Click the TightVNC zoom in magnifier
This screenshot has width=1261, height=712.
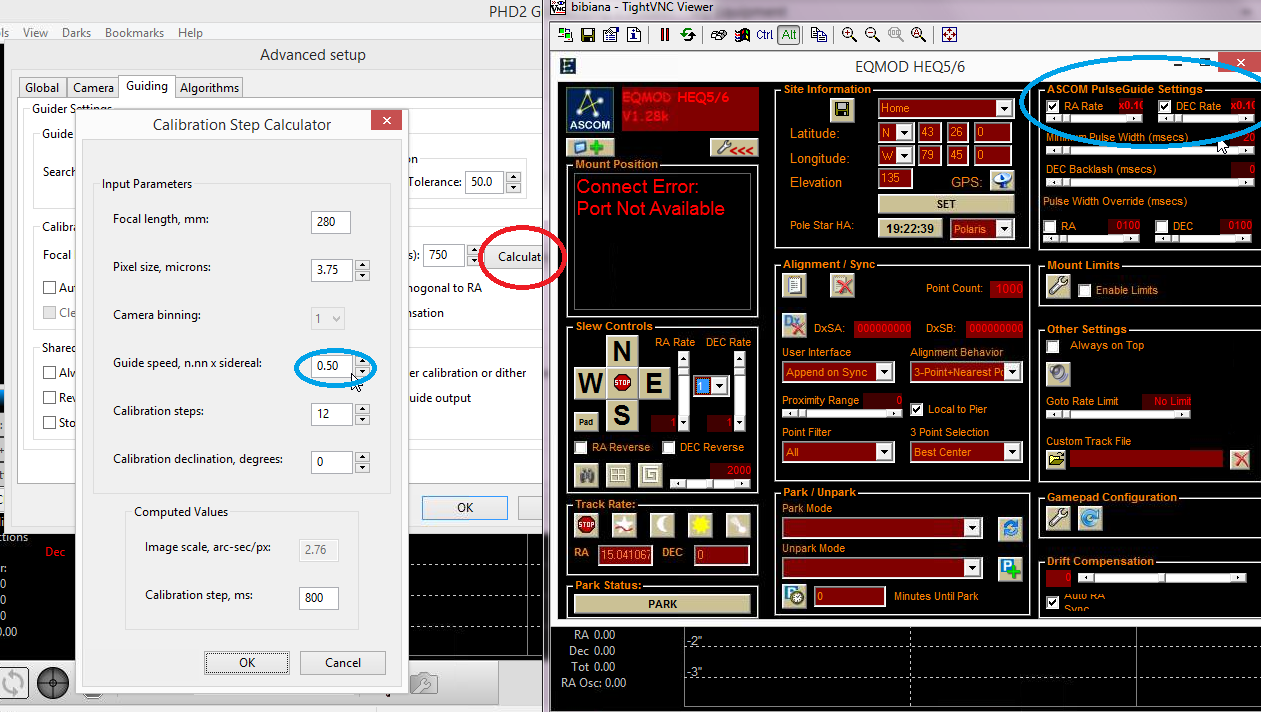coord(849,35)
